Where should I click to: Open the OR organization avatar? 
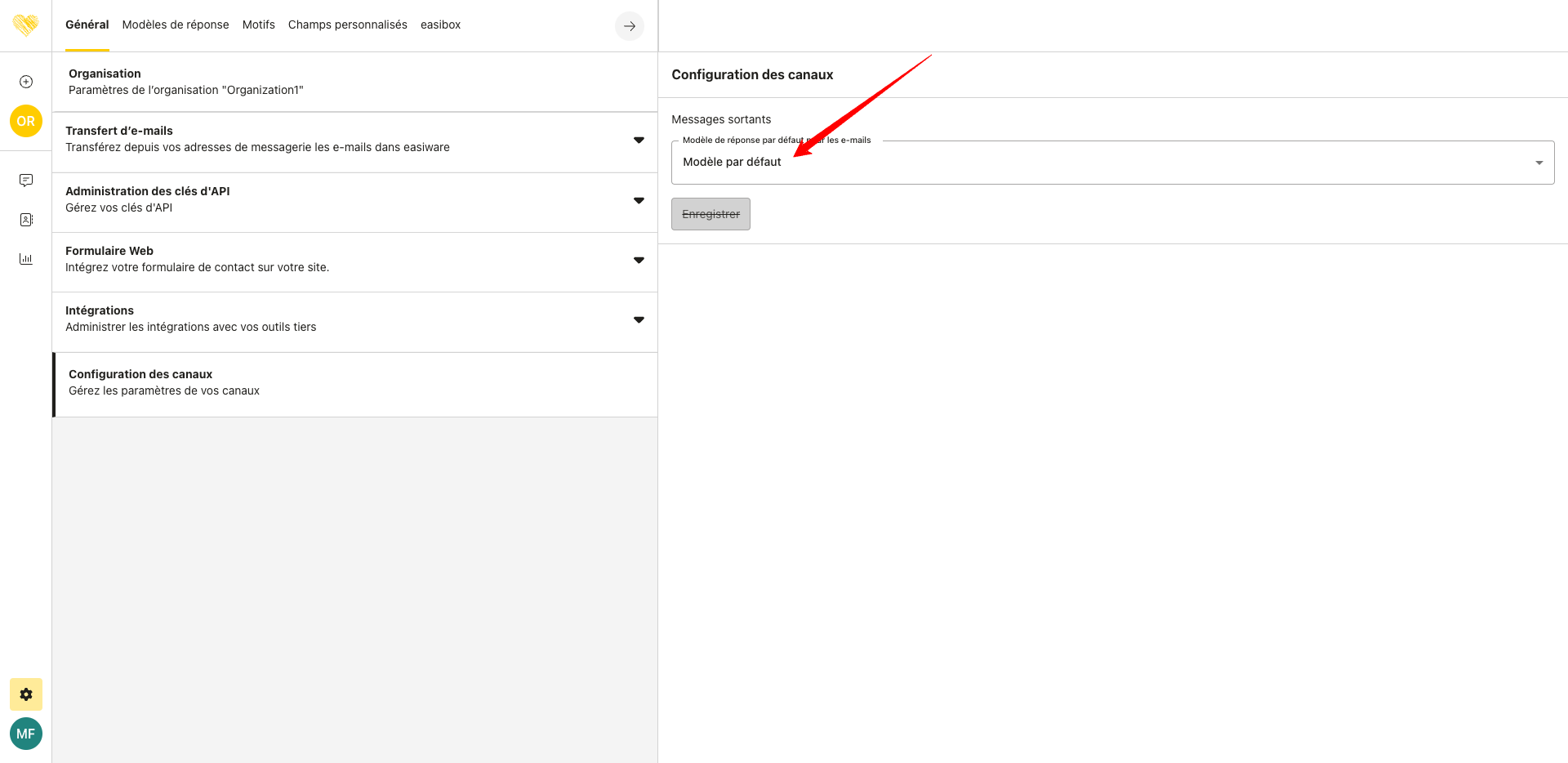(x=26, y=121)
